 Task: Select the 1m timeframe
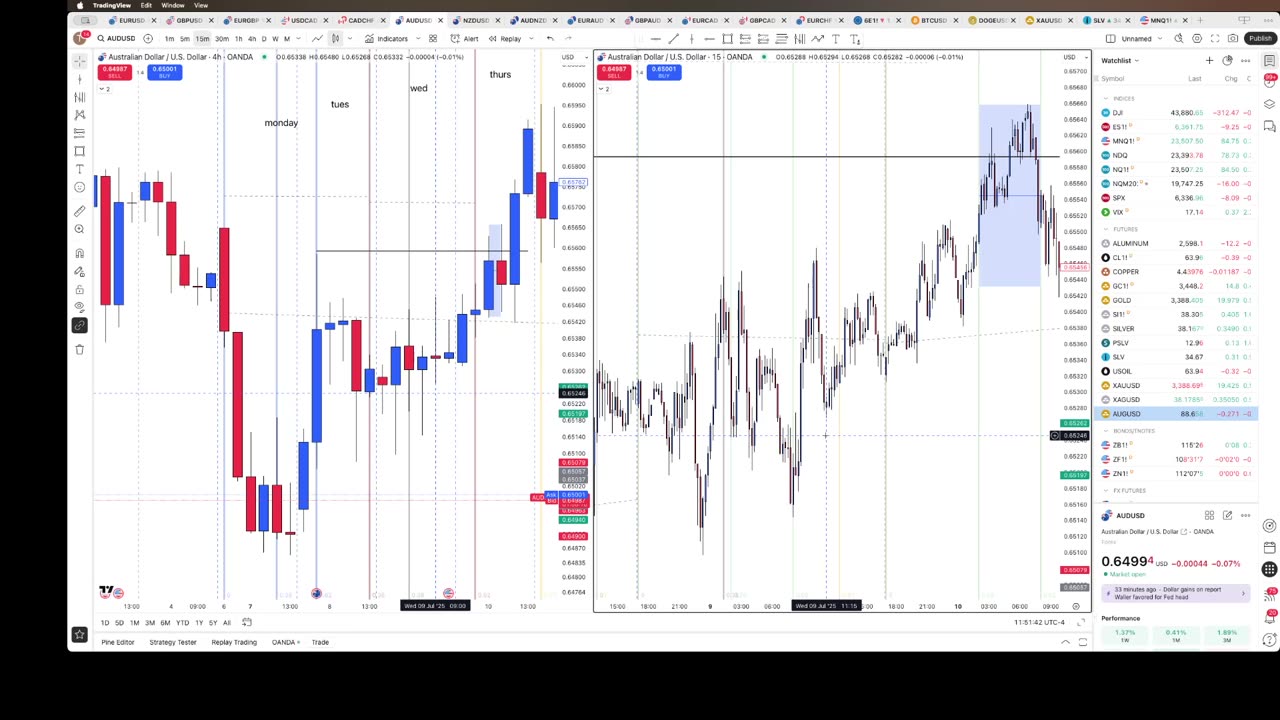pos(169,39)
